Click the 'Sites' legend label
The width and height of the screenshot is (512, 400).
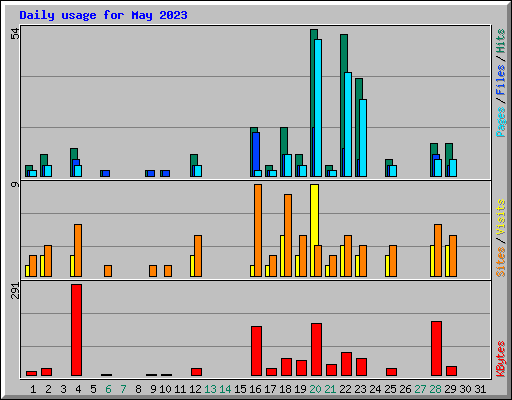[x=501, y=262]
